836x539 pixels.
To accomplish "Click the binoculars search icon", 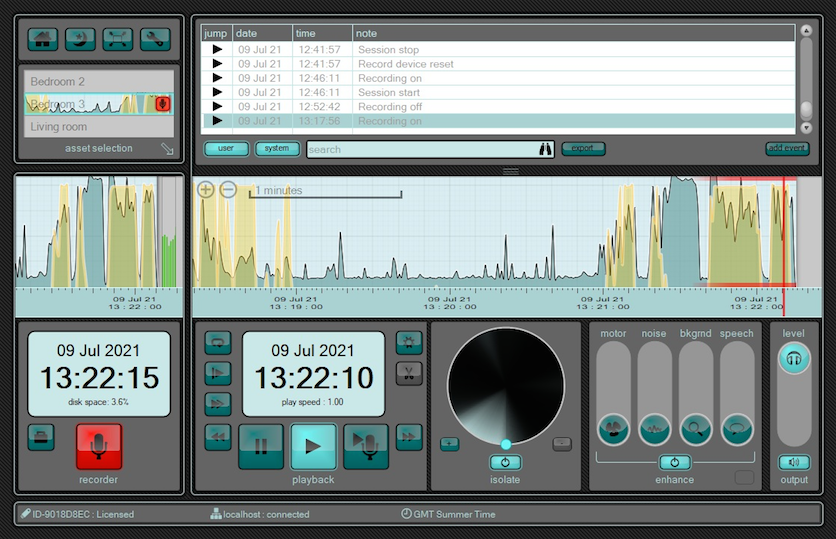I will (x=545, y=149).
